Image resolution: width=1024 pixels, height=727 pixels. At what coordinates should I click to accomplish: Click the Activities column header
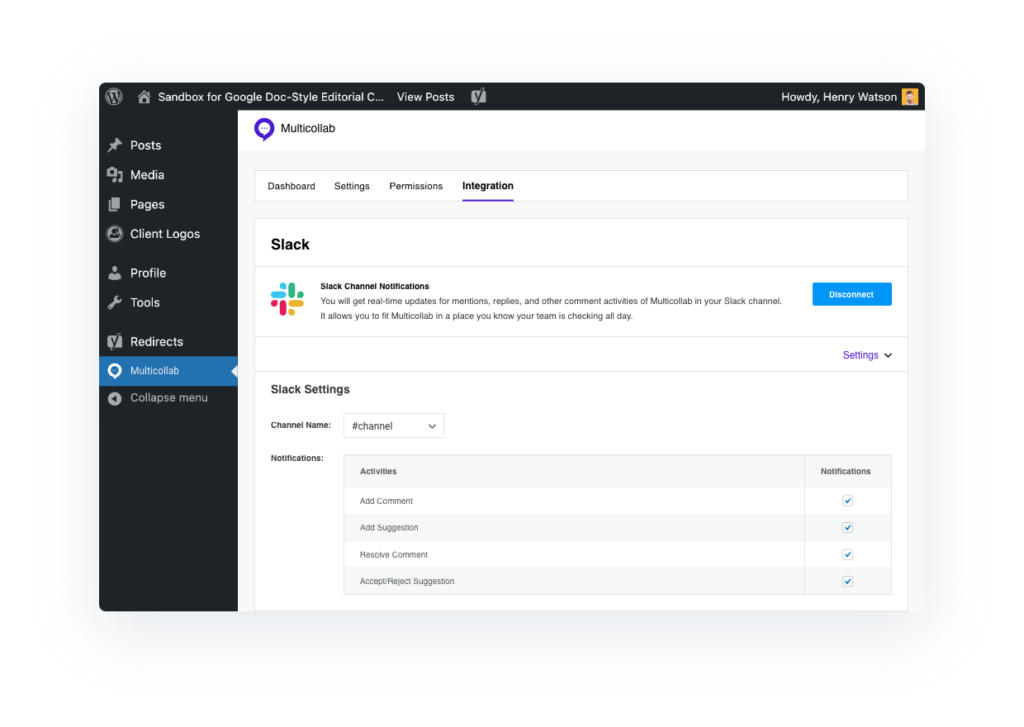[x=378, y=472]
